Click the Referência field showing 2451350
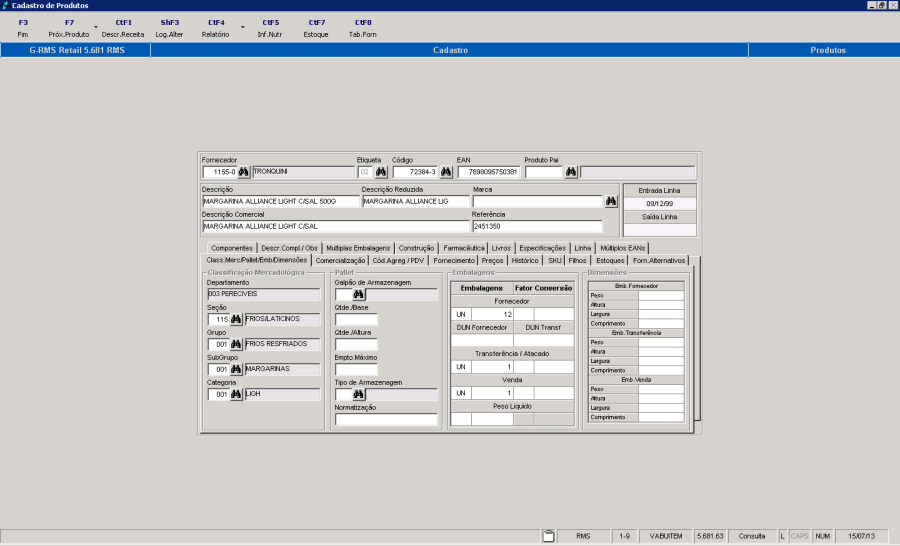This screenshot has width=900, height=546. coord(537,226)
